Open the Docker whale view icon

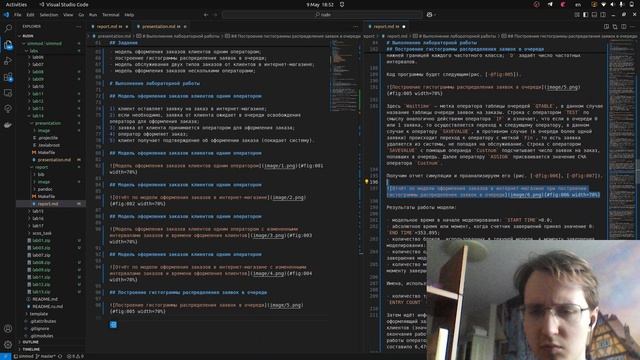click(x=8, y=125)
